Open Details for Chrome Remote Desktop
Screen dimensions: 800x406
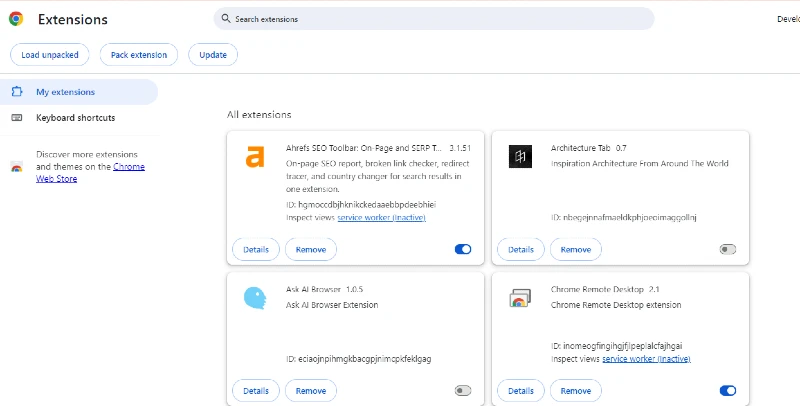pyautogui.click(x=521, y=391)
